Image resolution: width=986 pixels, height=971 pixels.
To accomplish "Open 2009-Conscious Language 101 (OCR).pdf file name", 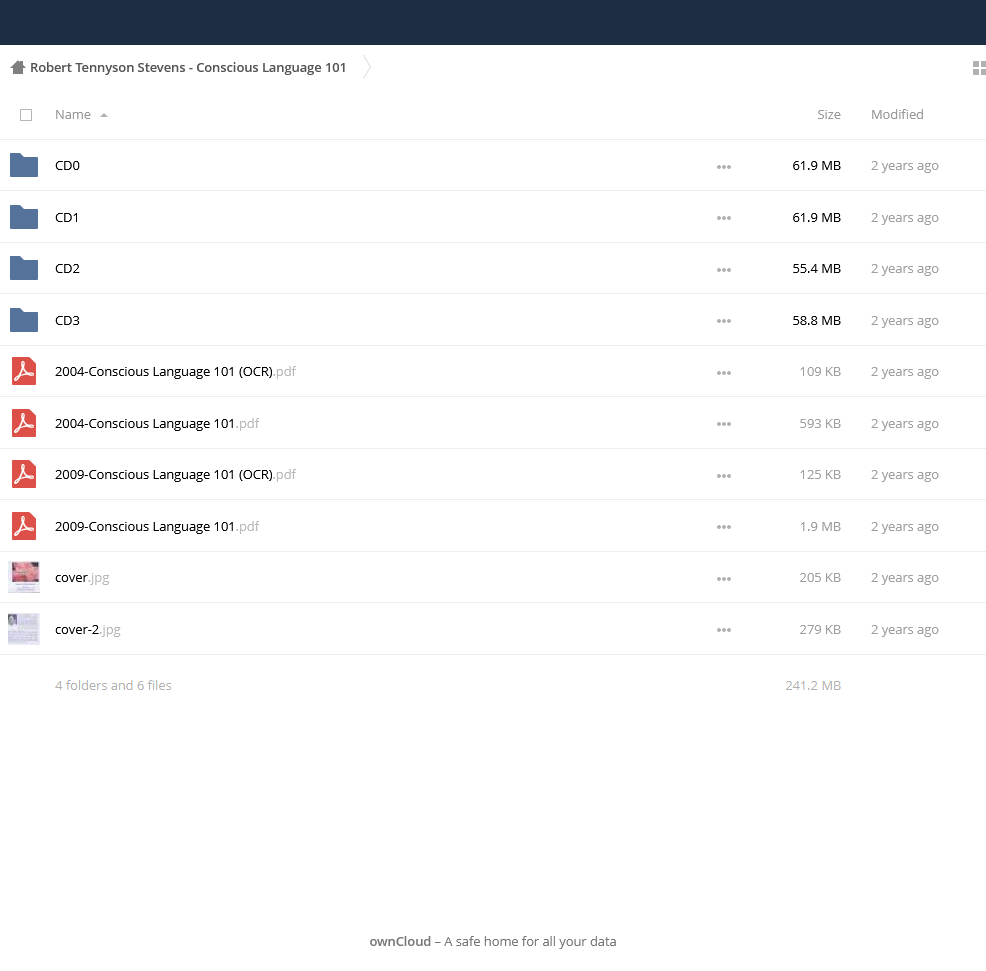I will tap(175, 475).
